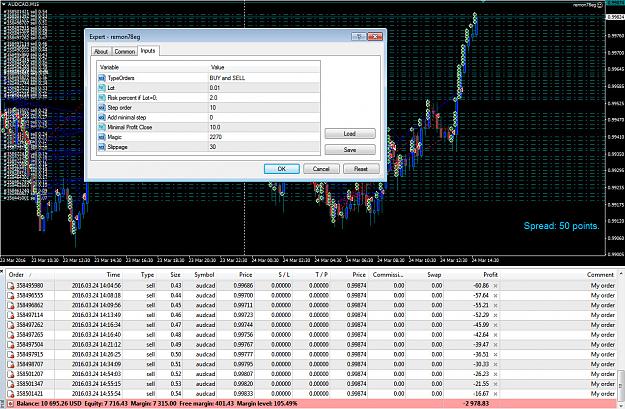The height and width of the screenshot is (409, 625).
Task: Click the Risk percent value 2.0
Action: coord(264,98)
